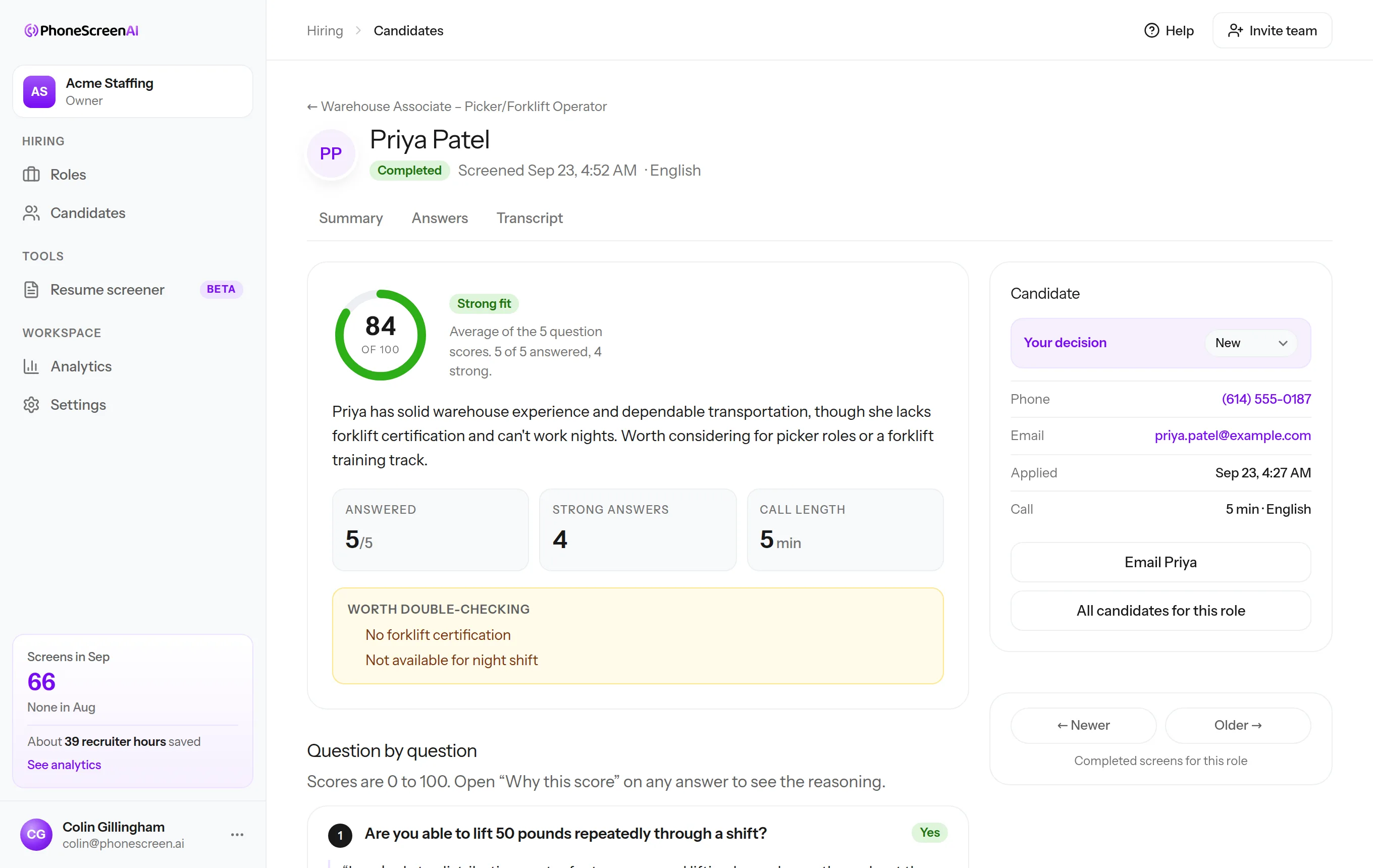
Task: Click the 66 screens in Sep figure
Action: coord(41,682)
